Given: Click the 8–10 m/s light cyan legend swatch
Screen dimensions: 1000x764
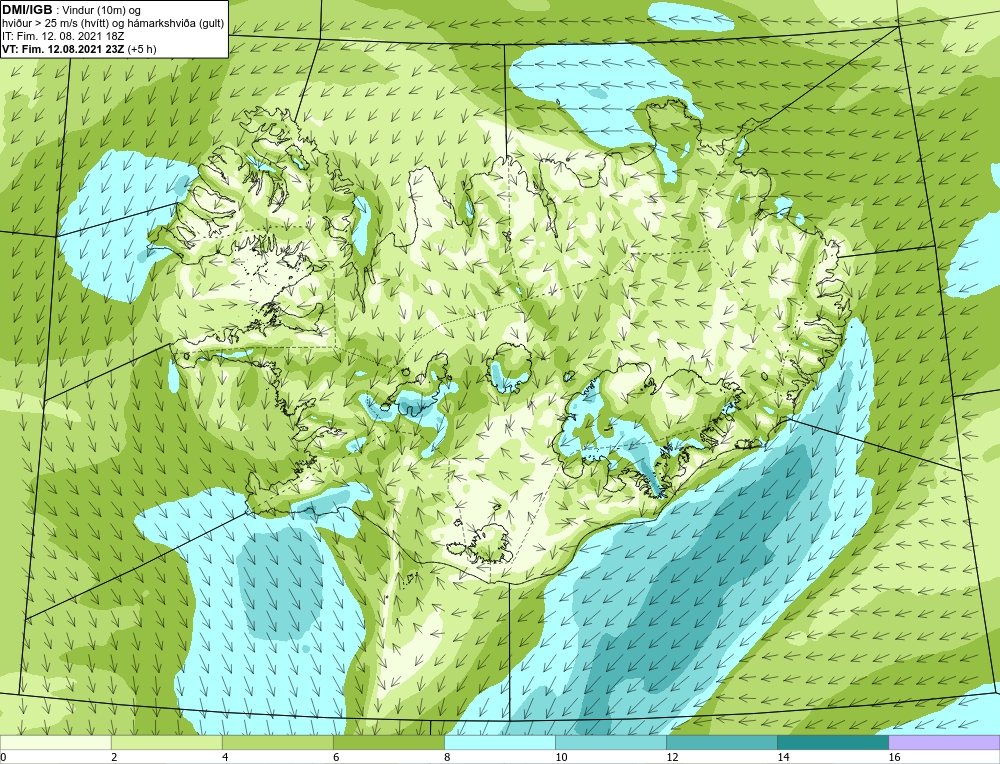Looking at the screenshot, I should click(x=499, y=742).
